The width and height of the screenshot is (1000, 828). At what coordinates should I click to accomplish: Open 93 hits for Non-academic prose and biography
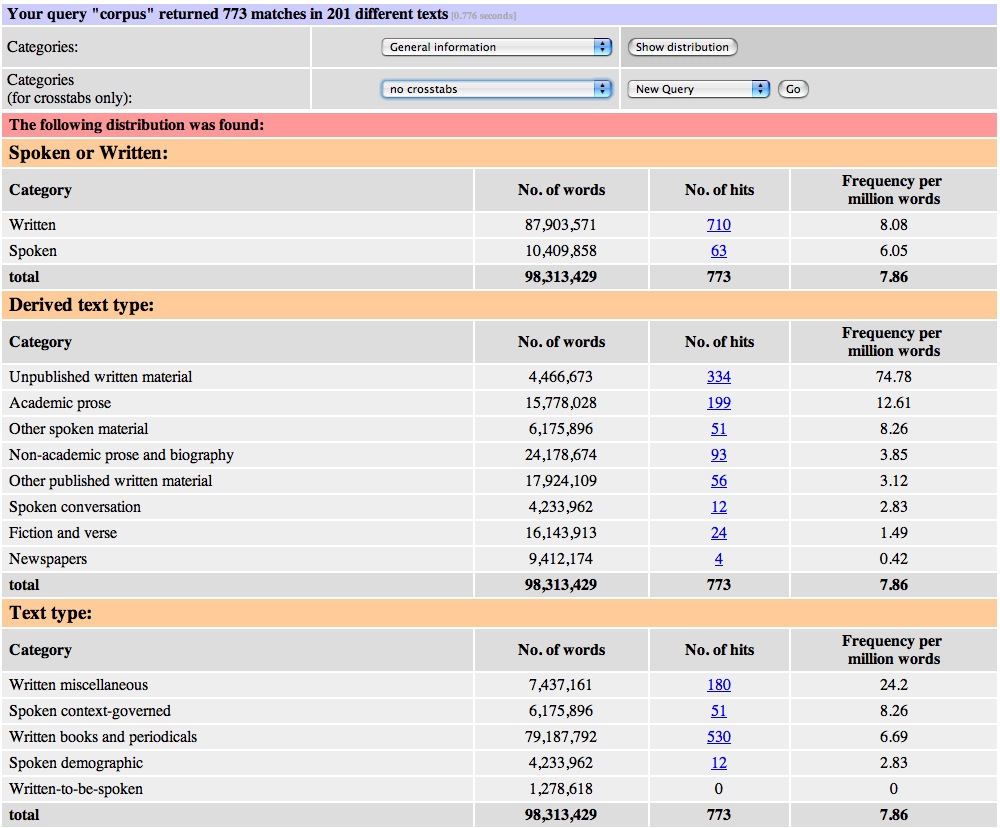tap(719, 455)
